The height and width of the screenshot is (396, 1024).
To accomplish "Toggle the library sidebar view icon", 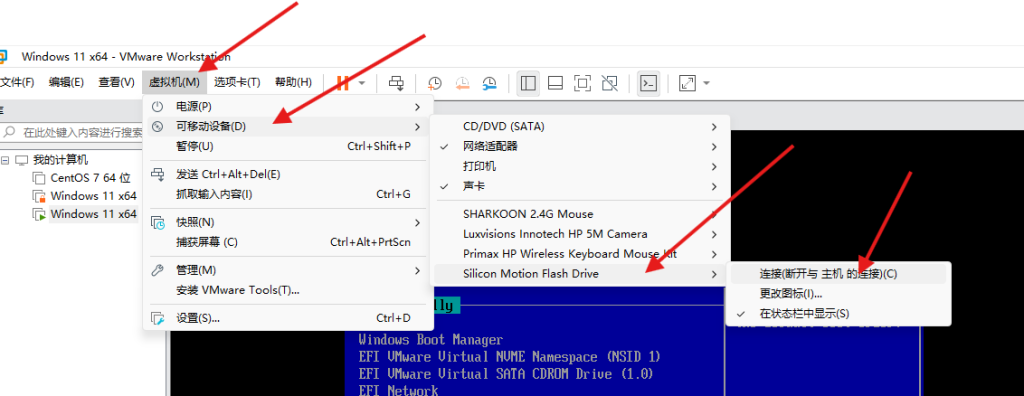I will coord(528,83).
